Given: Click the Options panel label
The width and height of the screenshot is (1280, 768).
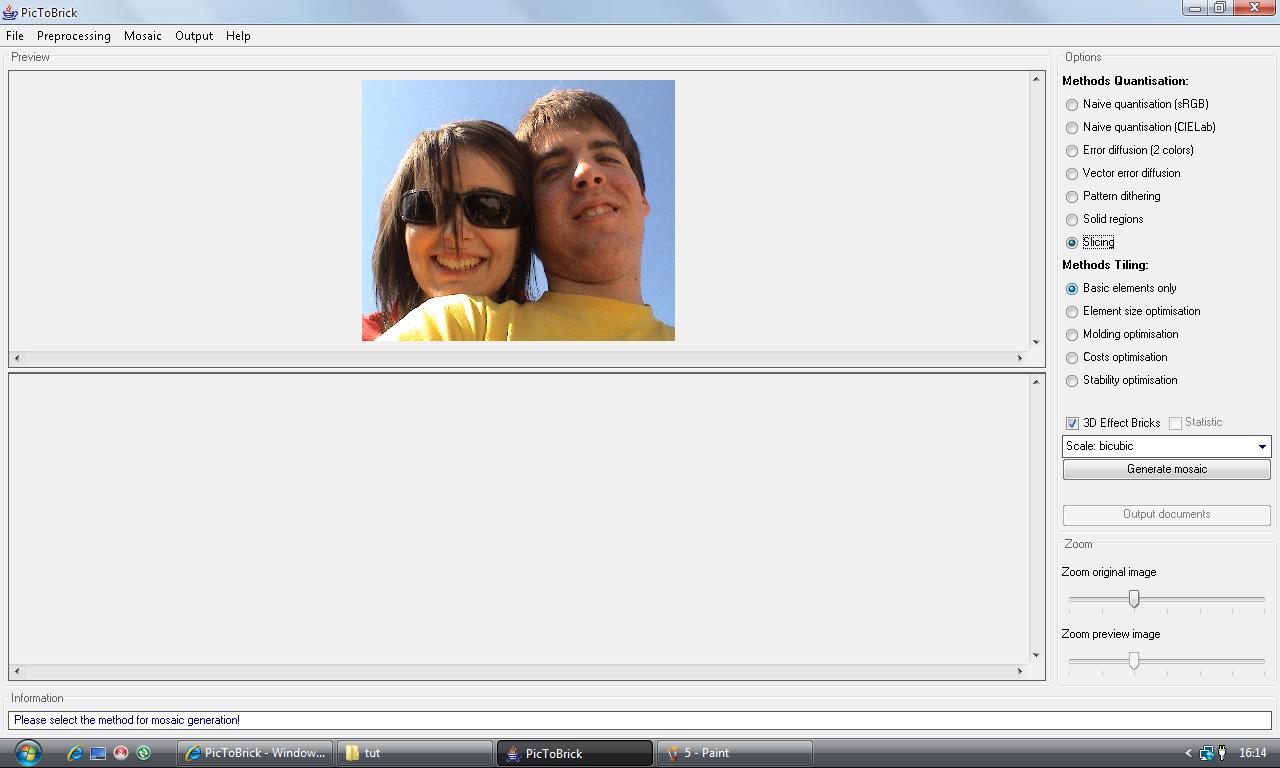Looking at the screenshot, I should point(1083,57).
